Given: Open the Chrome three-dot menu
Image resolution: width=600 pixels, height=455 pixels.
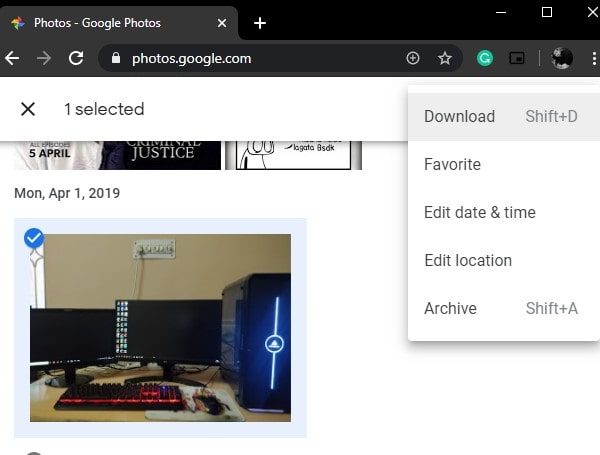Looking at the screenshot, I should coord(594,59).
